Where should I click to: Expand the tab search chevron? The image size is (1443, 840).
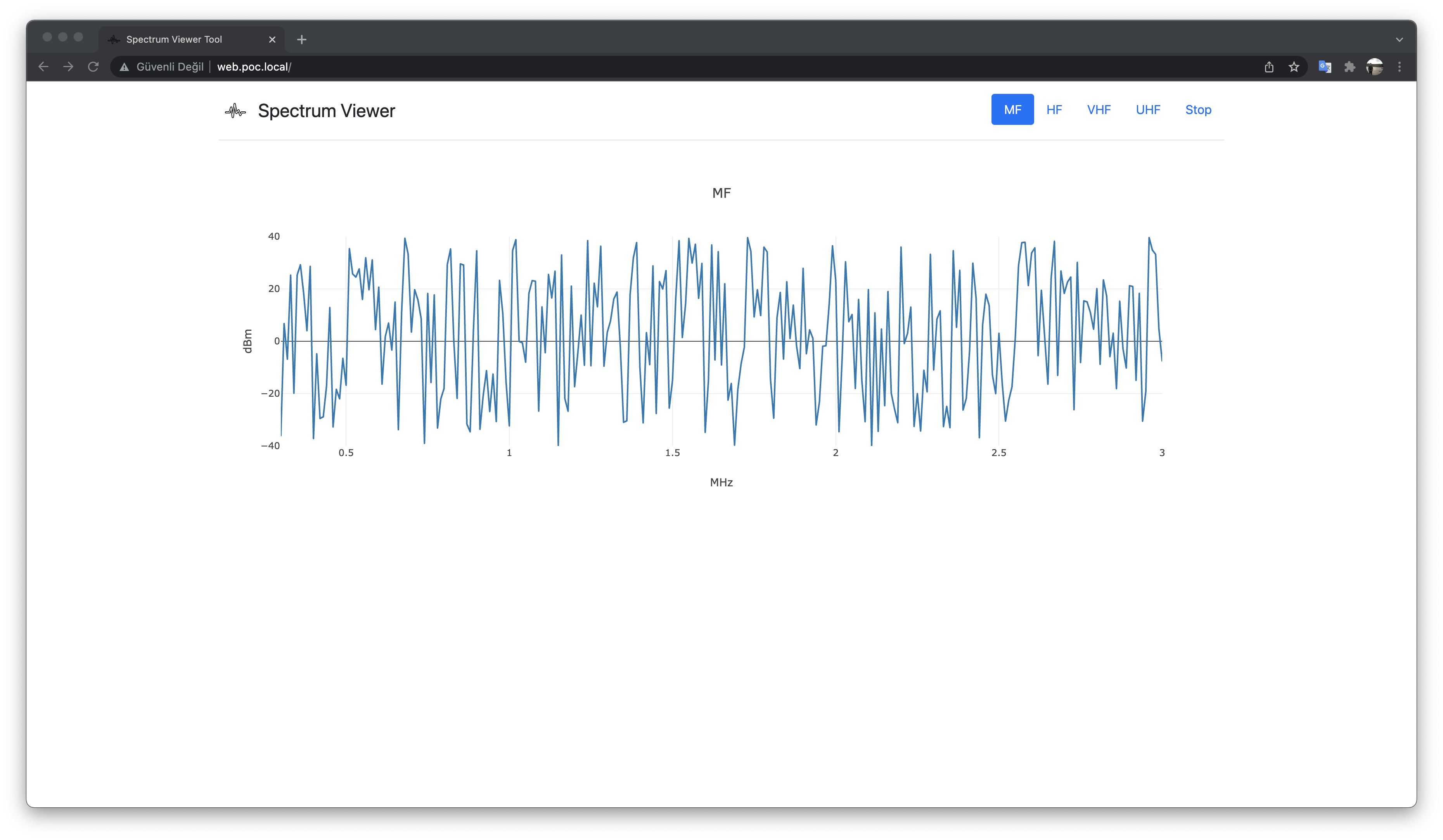pos(1400,40)
